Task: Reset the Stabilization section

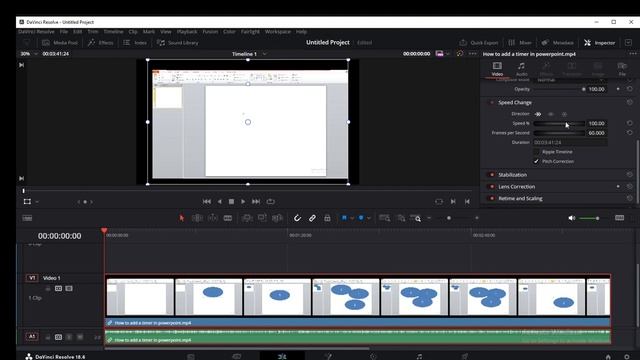Action: click(630, 175)
